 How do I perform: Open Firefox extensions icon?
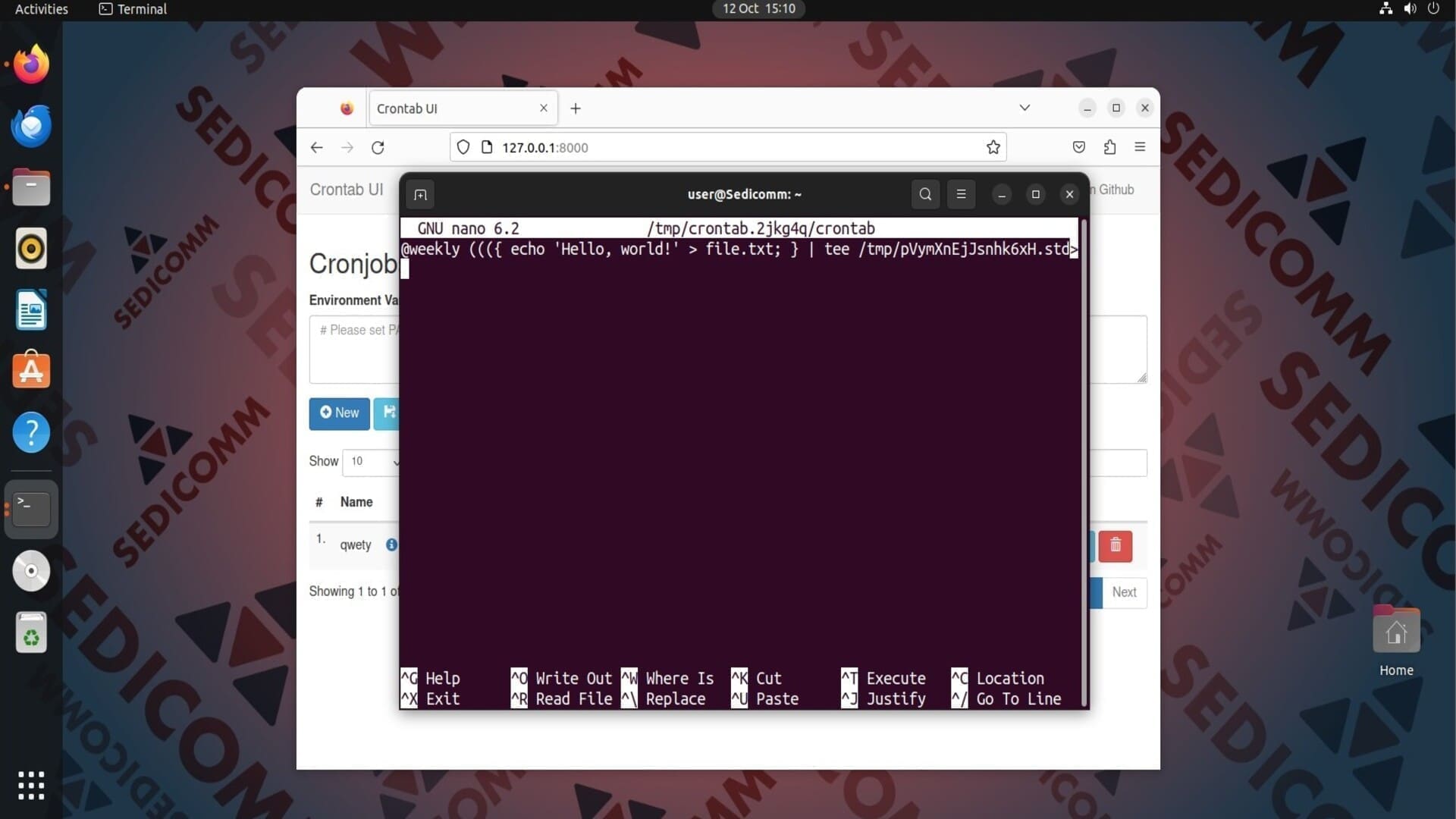(1109, 147)
